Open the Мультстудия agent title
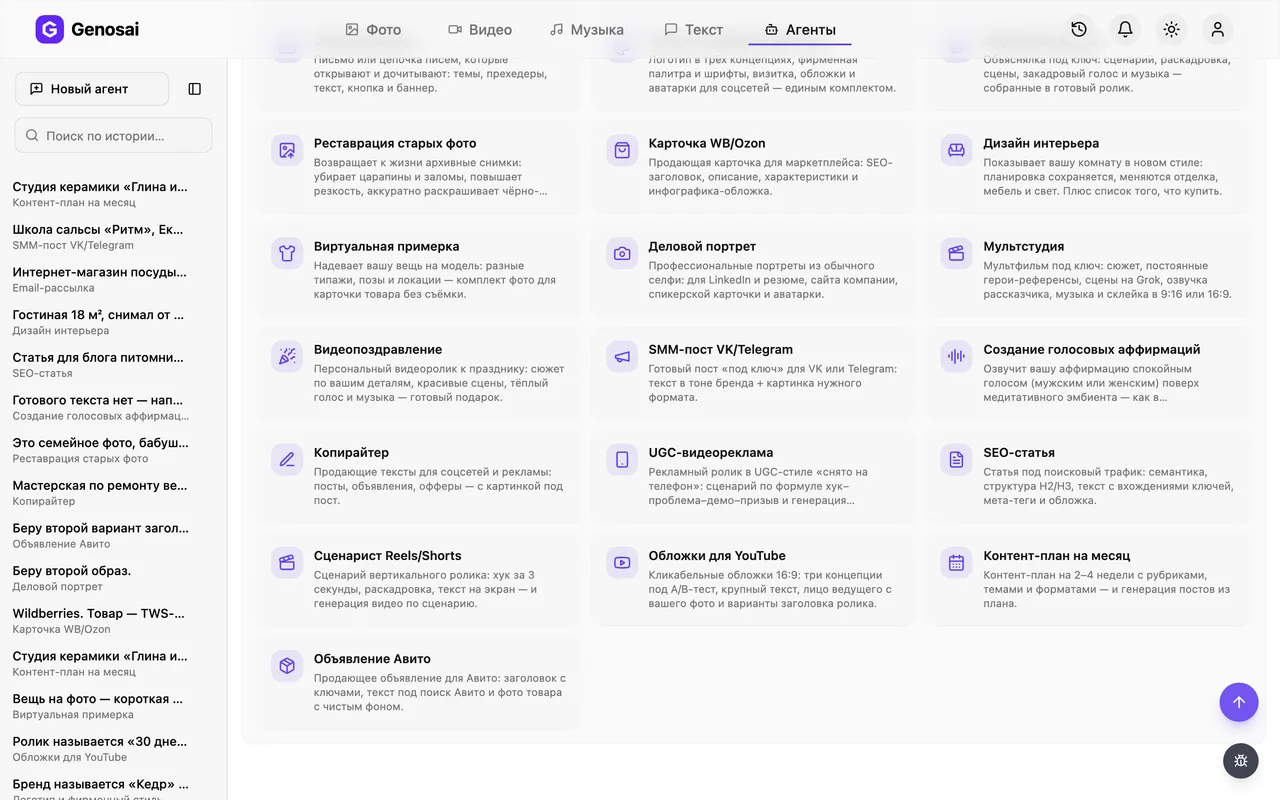 point(1024,246)
